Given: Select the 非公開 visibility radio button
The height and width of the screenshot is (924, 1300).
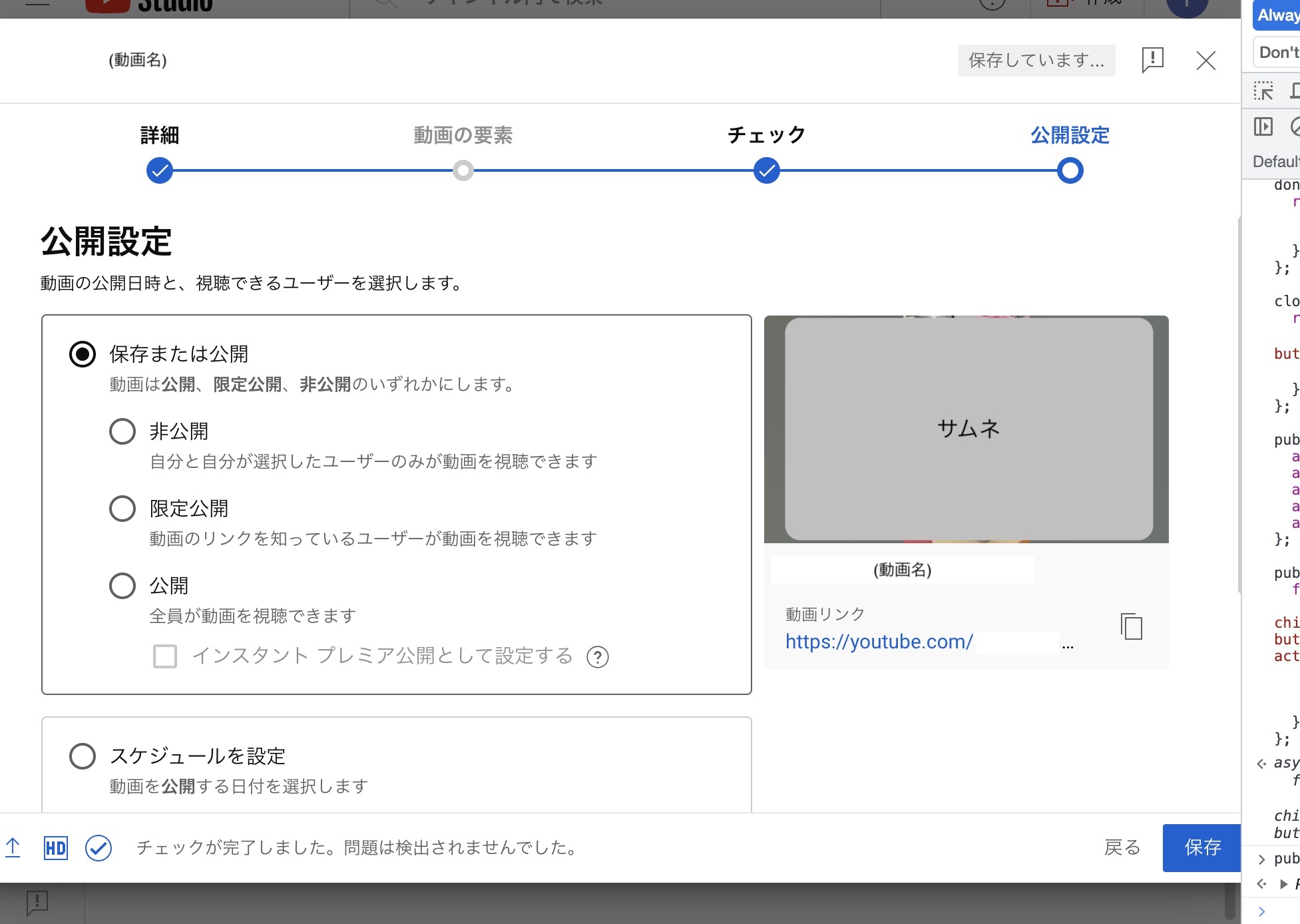Looking at the screenshot, I should [122, 431].
